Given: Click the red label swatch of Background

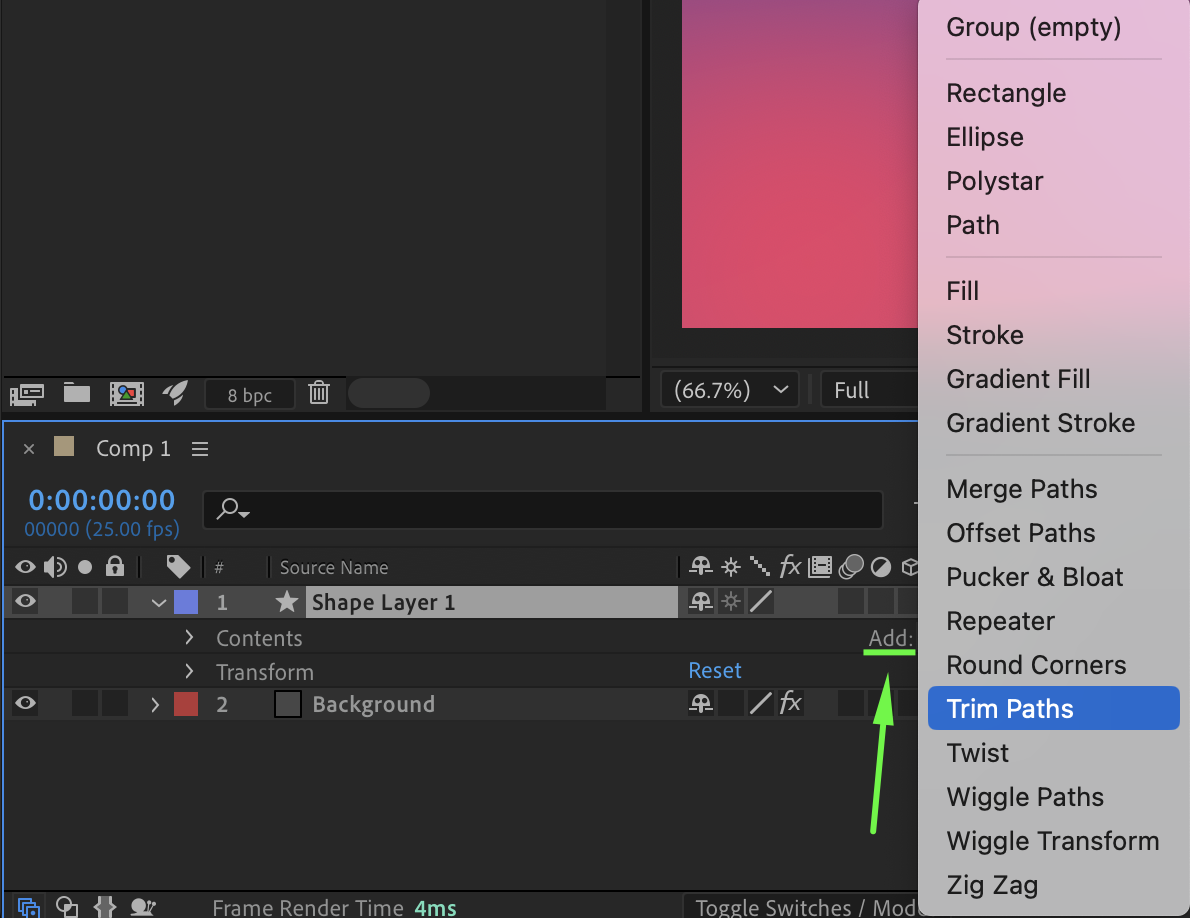Looking at the screenshot, I should [x=186, y=704].
